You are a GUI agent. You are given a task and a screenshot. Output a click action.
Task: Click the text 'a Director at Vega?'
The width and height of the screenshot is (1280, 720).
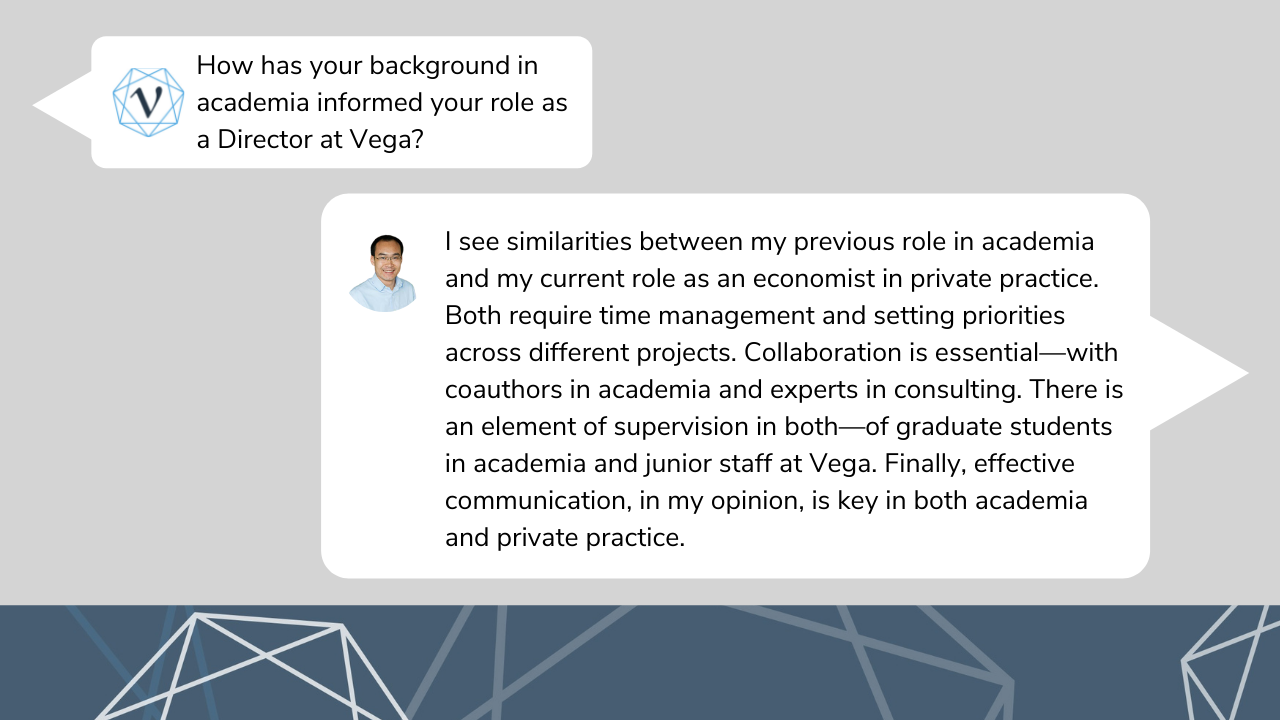point(310,140)
